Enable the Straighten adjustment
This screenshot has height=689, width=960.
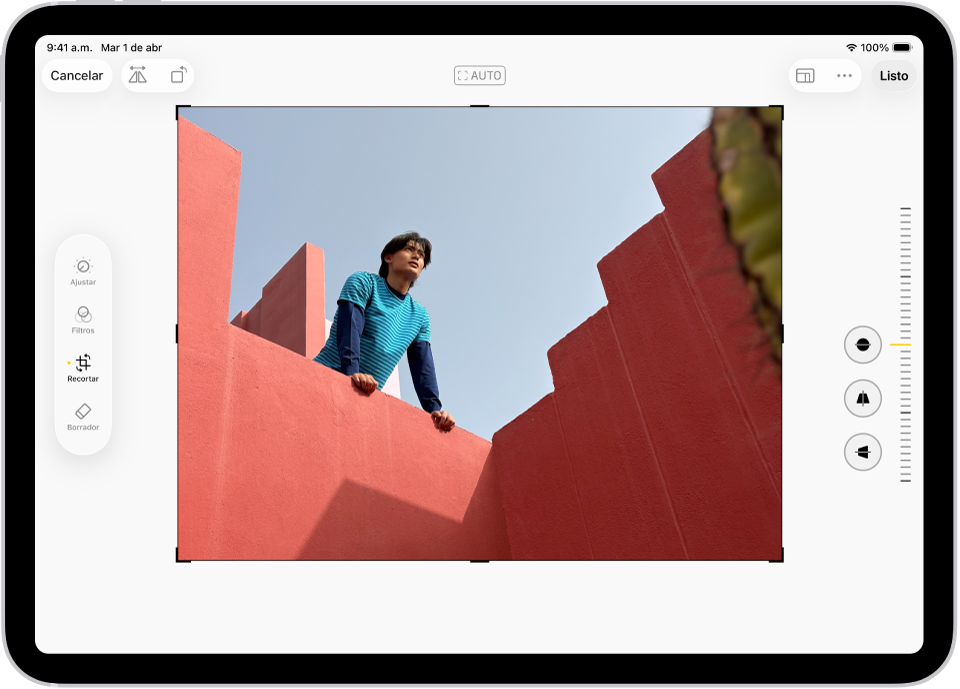pyautogui.click(x=861, y=344)
